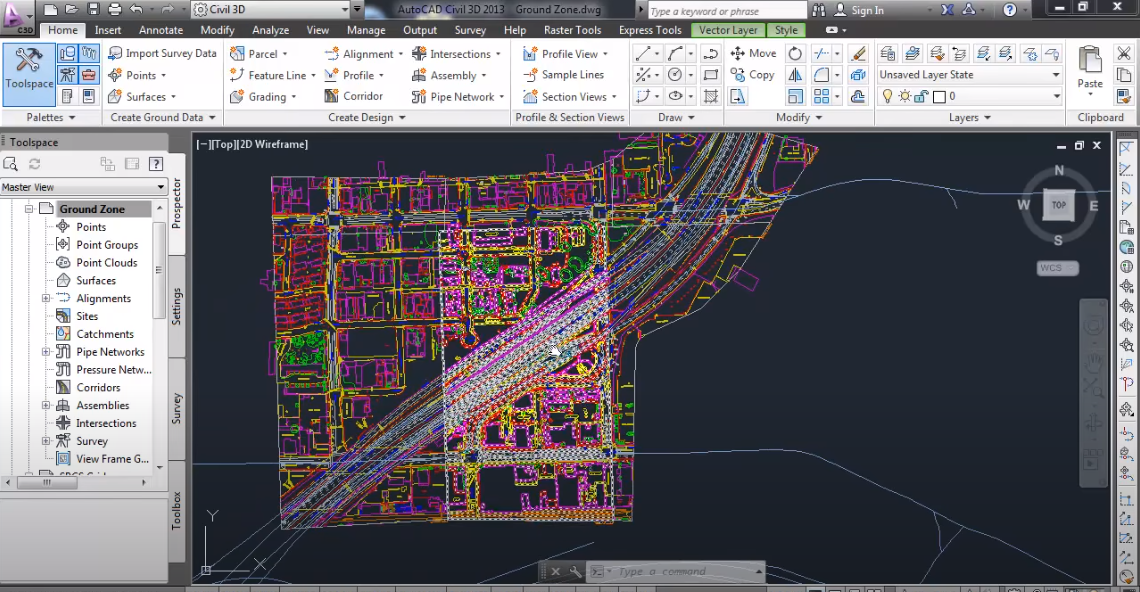This screenshot has width=1140, height=592.
Task: Switch to the Annotate ribbon tab
Action: point(161,30)
